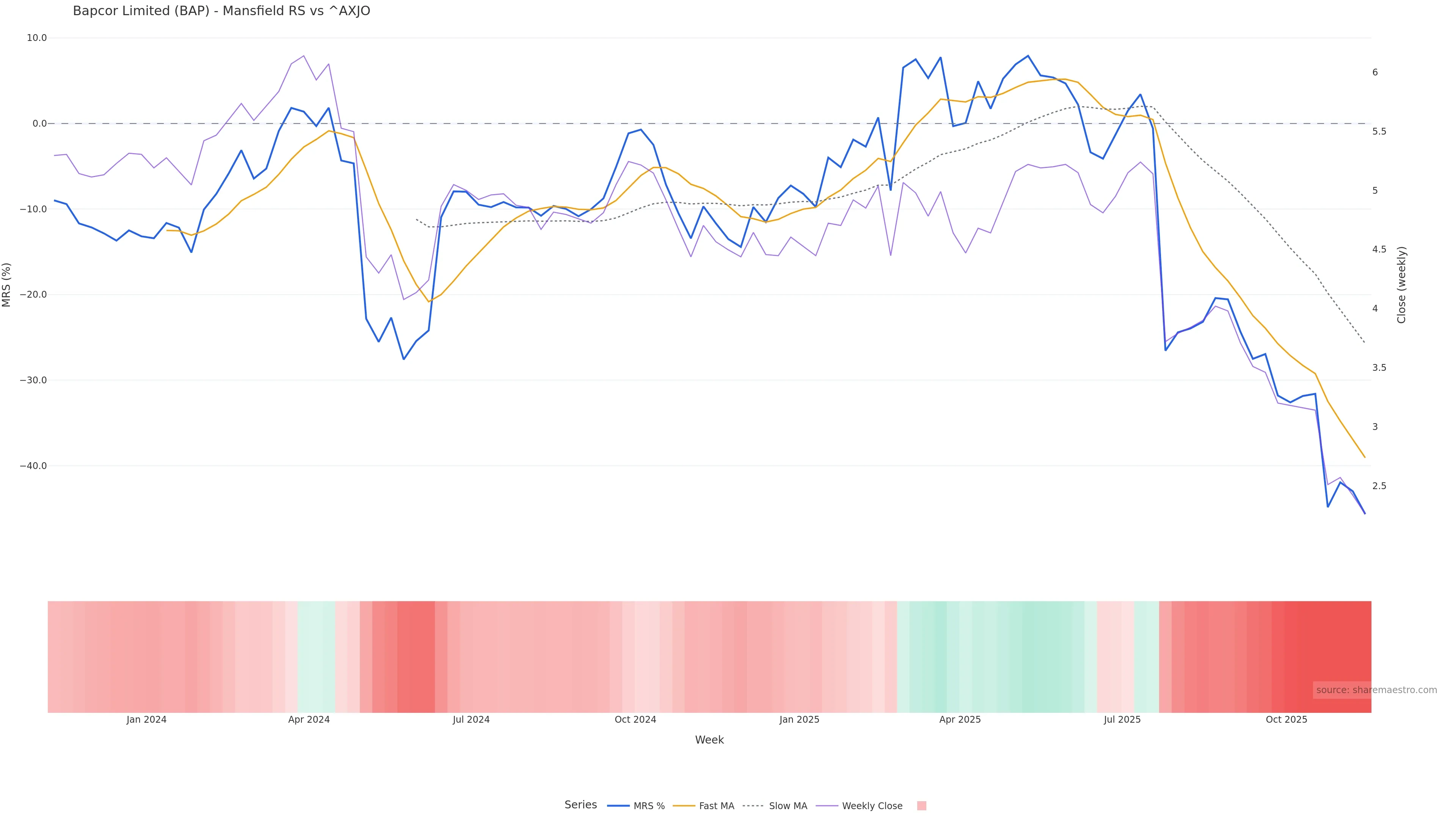Select the Oct 2025 x-axis tick label
Image resolution: width=1456 pixels, height=819 pixels.
coord(1287,720)
